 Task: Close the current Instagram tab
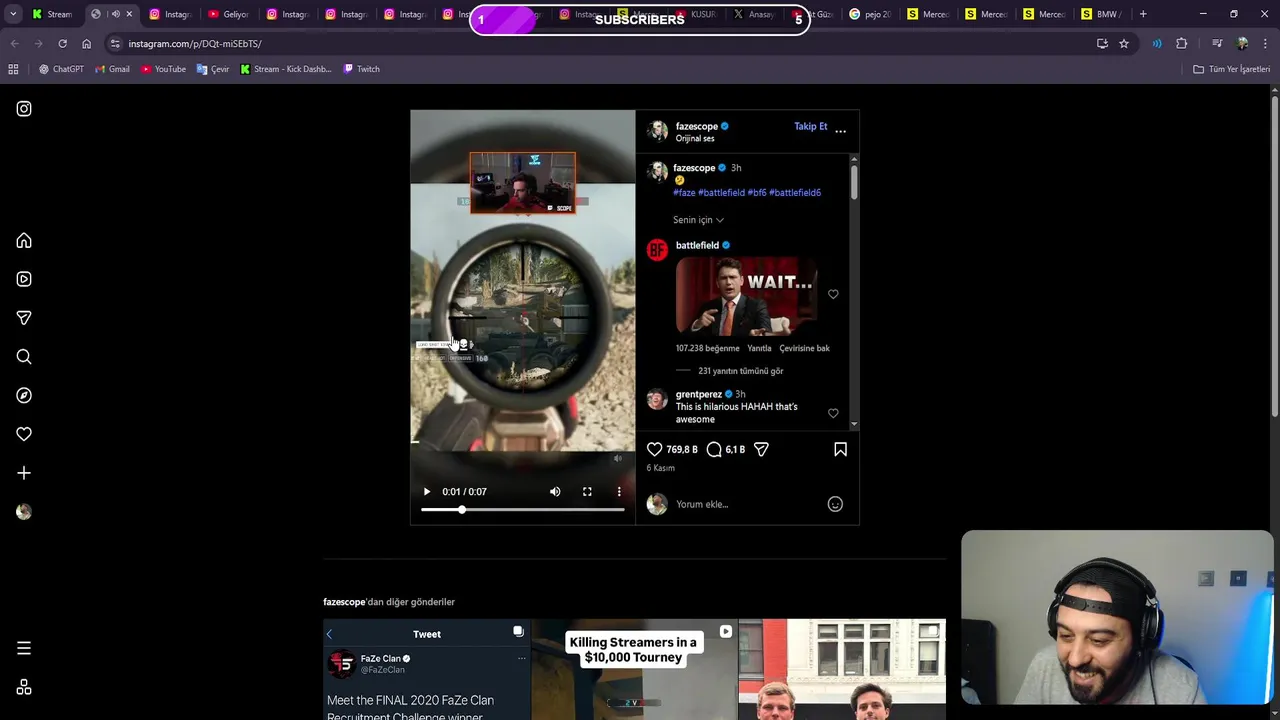tap(129, 14)
